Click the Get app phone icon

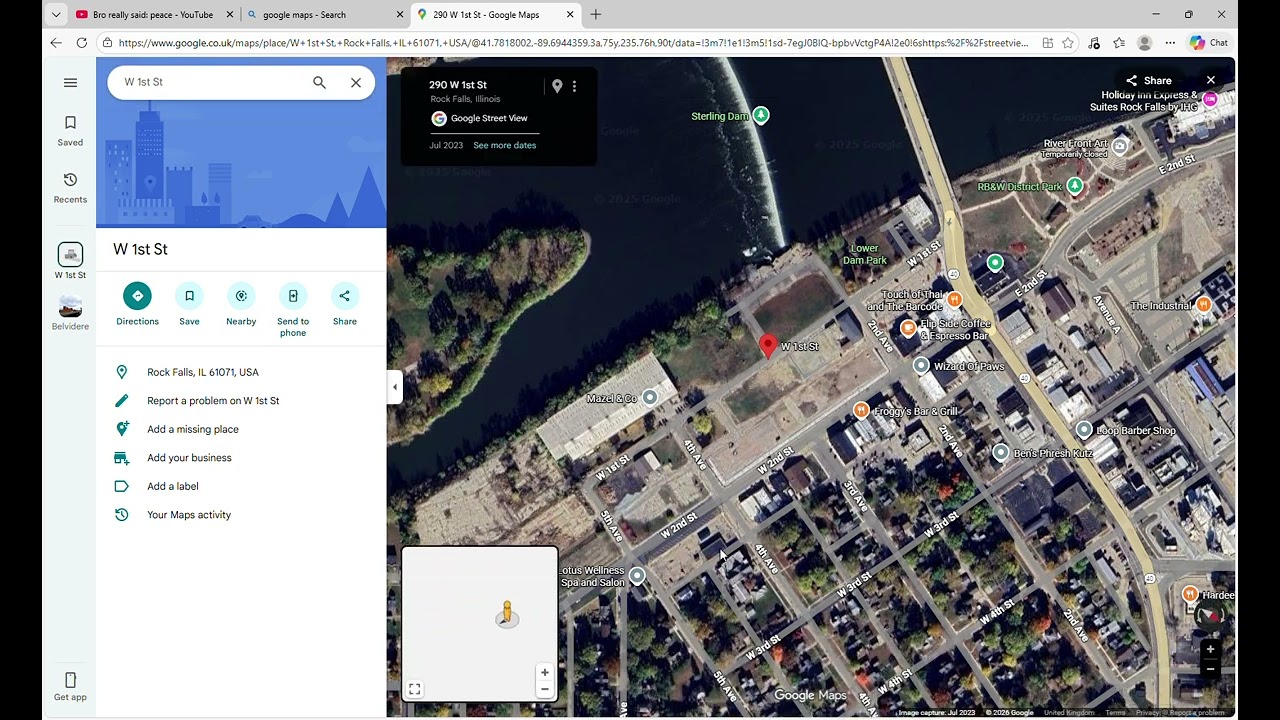70,680
